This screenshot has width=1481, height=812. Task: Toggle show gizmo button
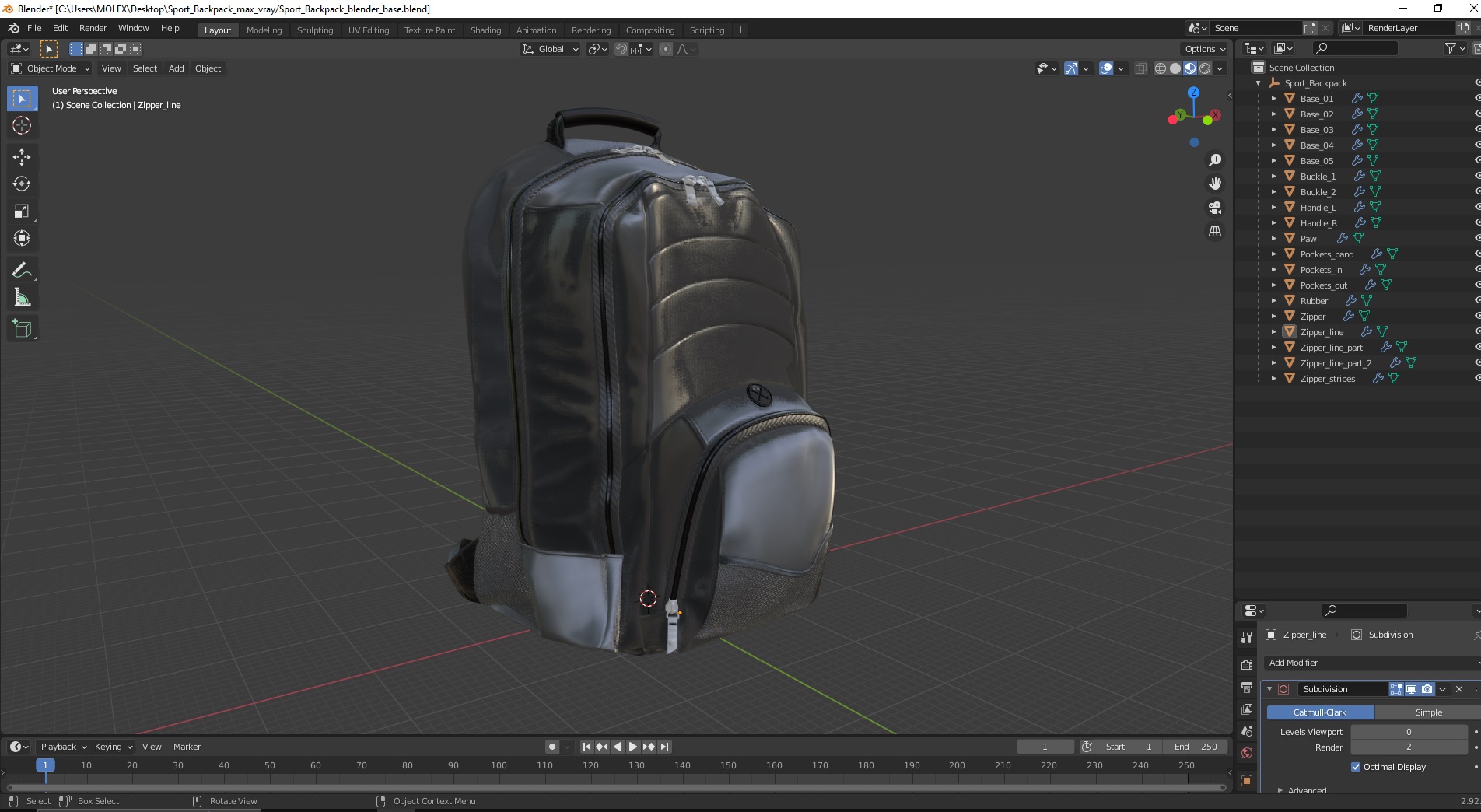(x=1071, y=68)
